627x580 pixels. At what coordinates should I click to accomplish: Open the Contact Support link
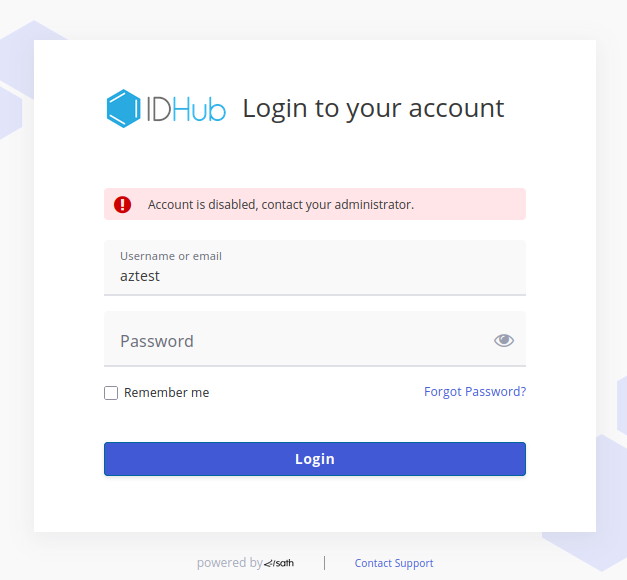click(x=394, y=563)
